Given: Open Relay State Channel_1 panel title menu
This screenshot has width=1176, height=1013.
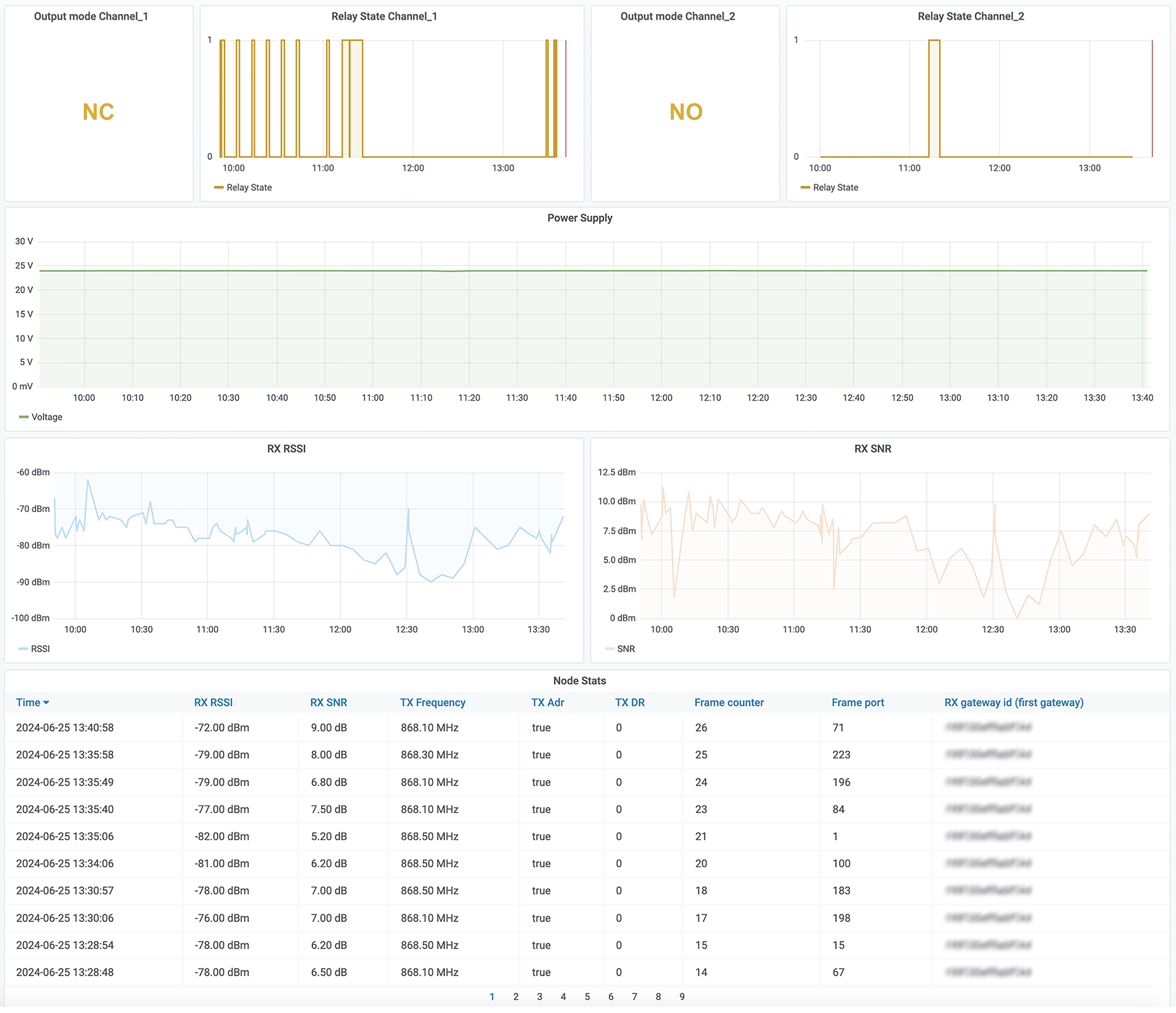Looking at the screenshot, I should pos(384,17).
